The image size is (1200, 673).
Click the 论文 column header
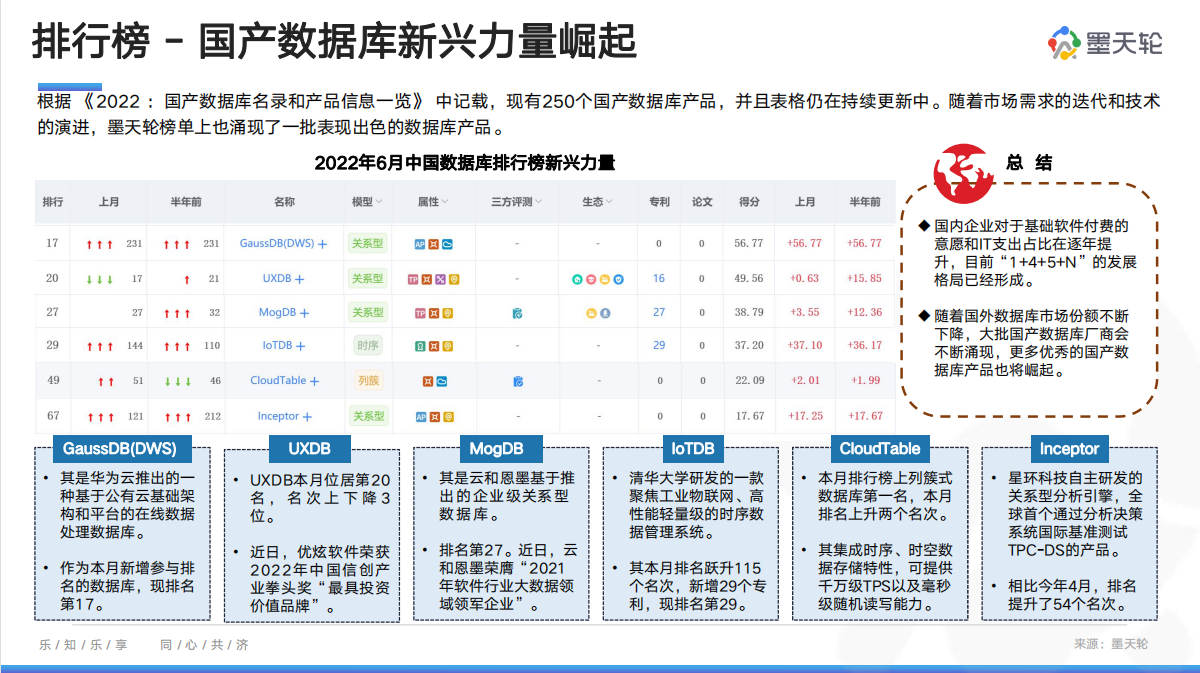point(702,201)
